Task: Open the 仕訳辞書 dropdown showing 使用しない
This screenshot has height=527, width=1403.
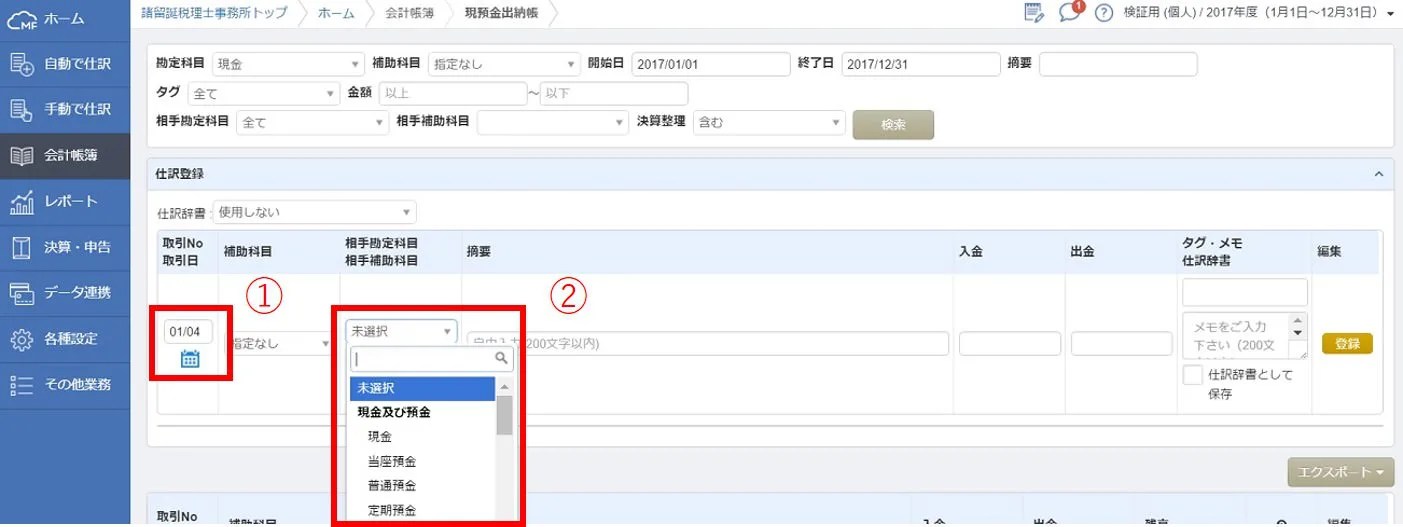Action: click(314, 212)
